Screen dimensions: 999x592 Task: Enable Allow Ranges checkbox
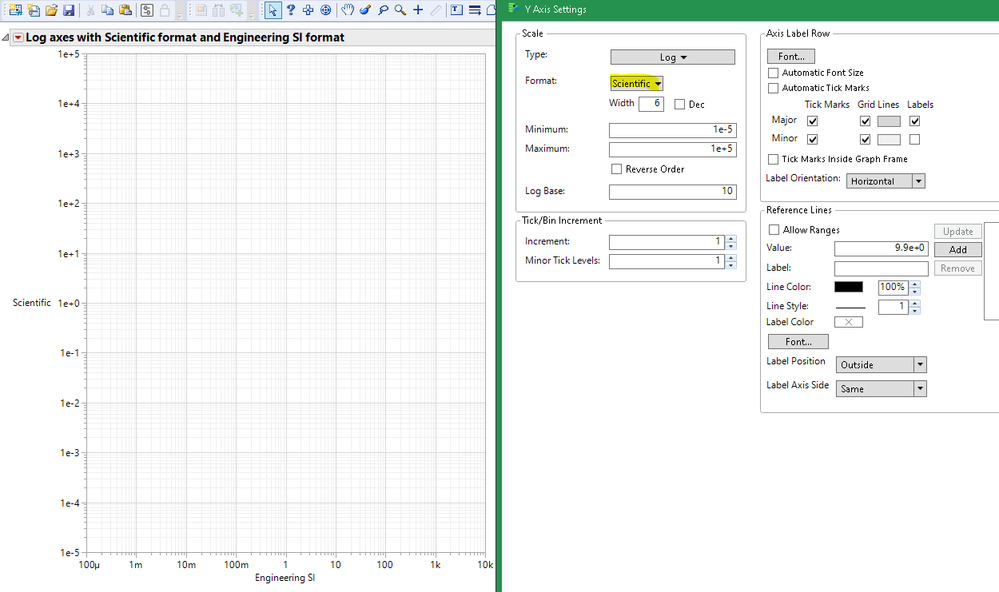[773, 229]
